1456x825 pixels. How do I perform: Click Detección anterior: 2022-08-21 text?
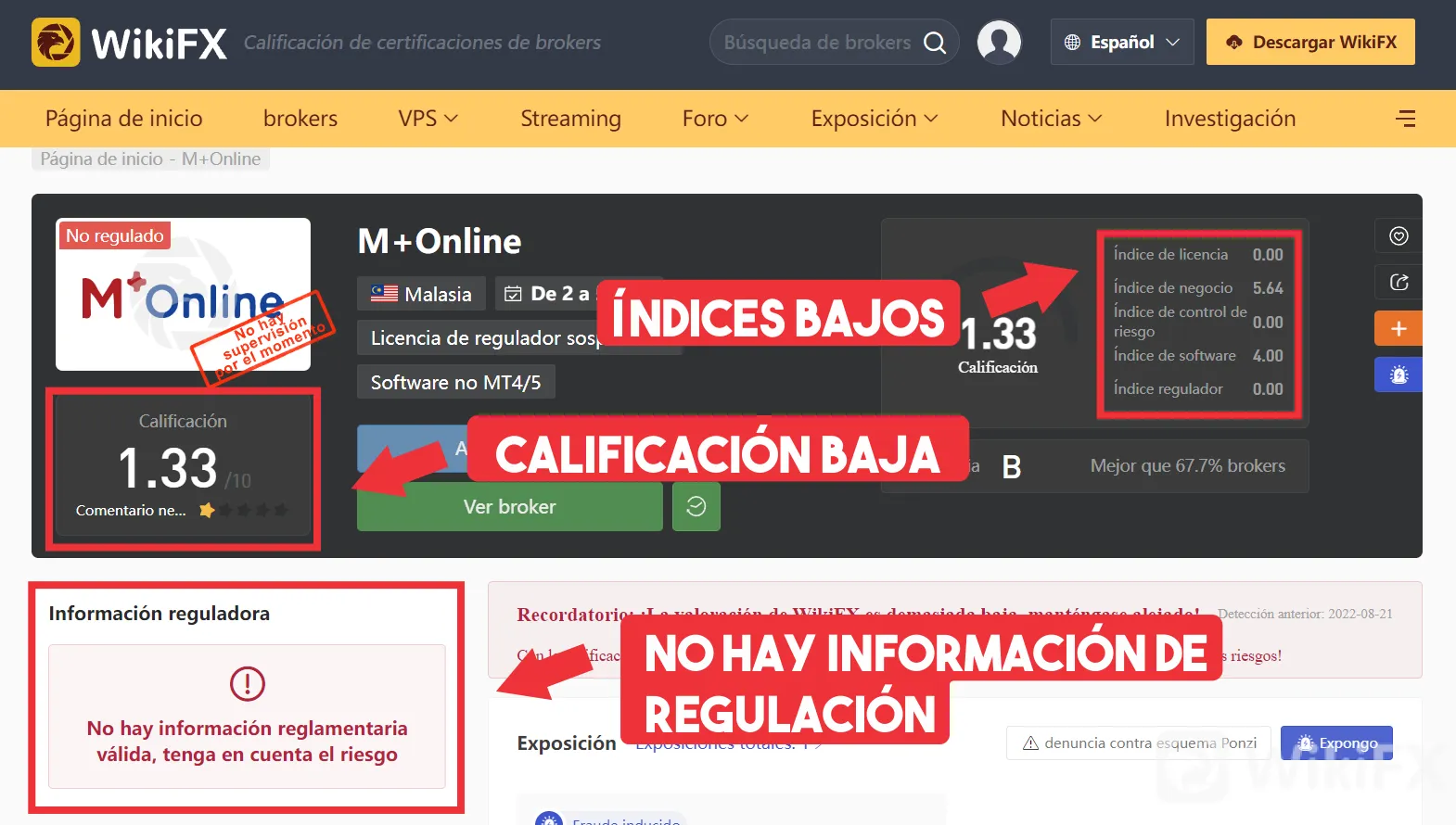(x=1305, y=614)
